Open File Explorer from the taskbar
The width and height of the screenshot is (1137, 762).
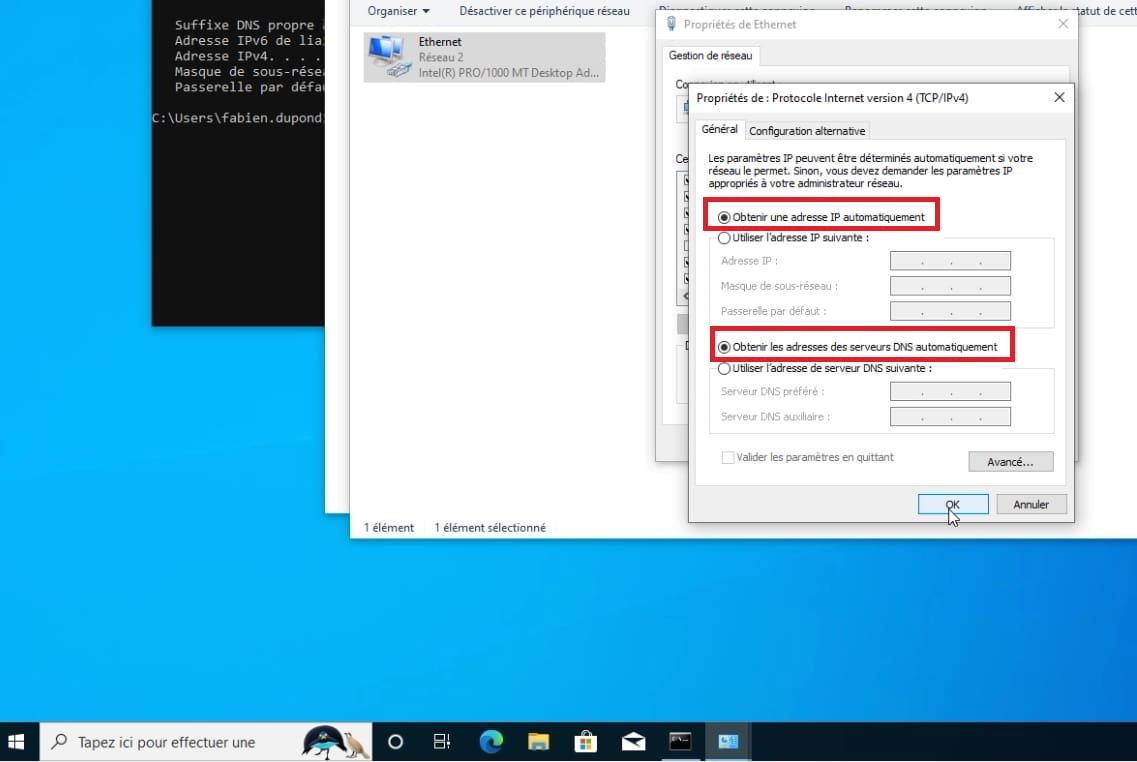(538, 741)
